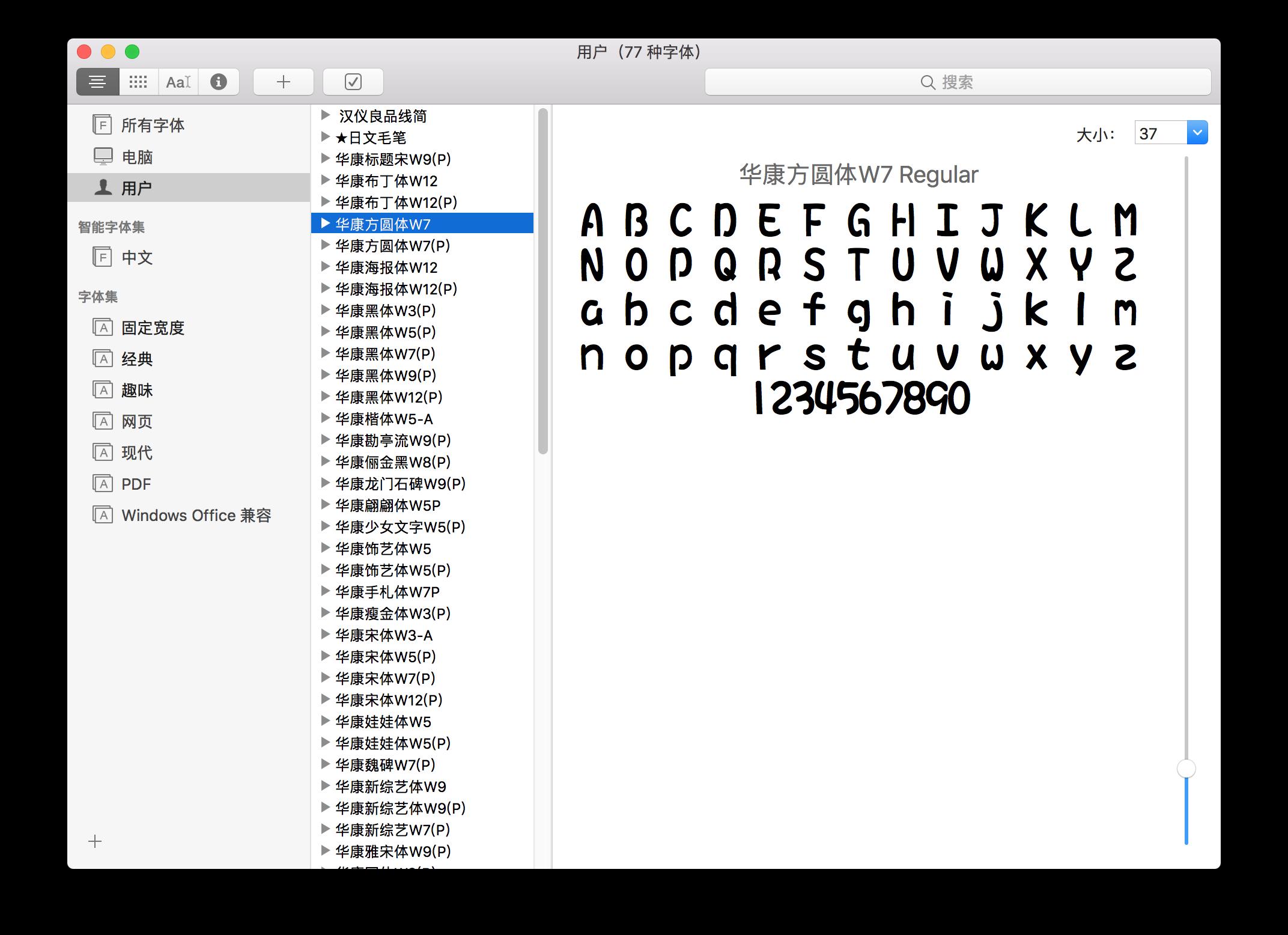The height and width of the screenshot is (935, 1288).
Task: Switch to sample preview list view
Action: click(97, 82)
